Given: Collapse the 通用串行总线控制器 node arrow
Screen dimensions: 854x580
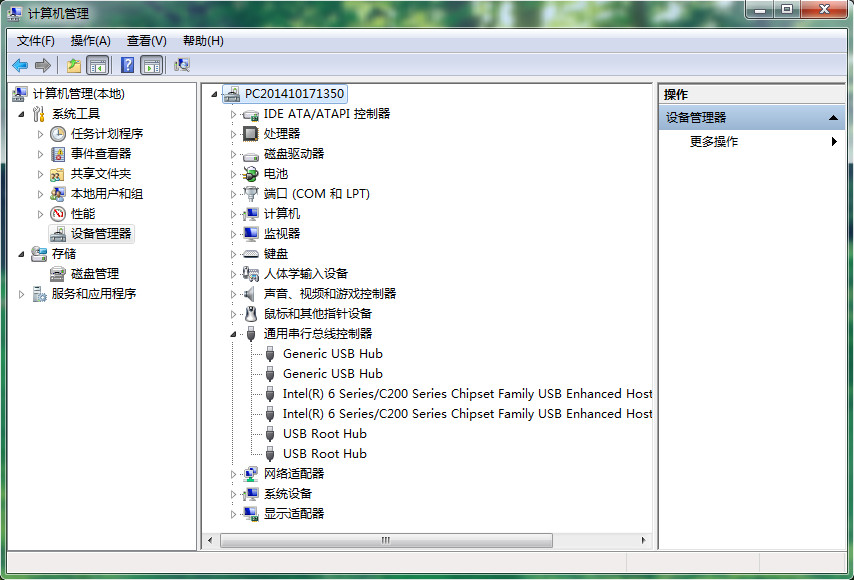Looking at the screenshot, I should 233,334.
